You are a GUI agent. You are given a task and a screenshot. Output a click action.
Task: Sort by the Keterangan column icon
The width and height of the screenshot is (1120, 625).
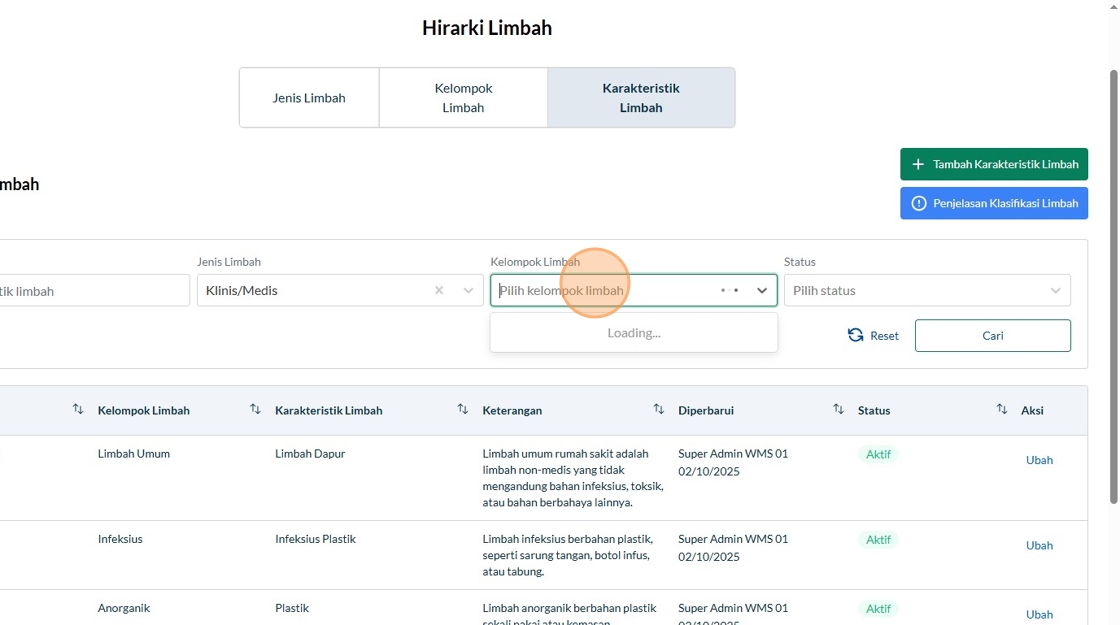659,409
